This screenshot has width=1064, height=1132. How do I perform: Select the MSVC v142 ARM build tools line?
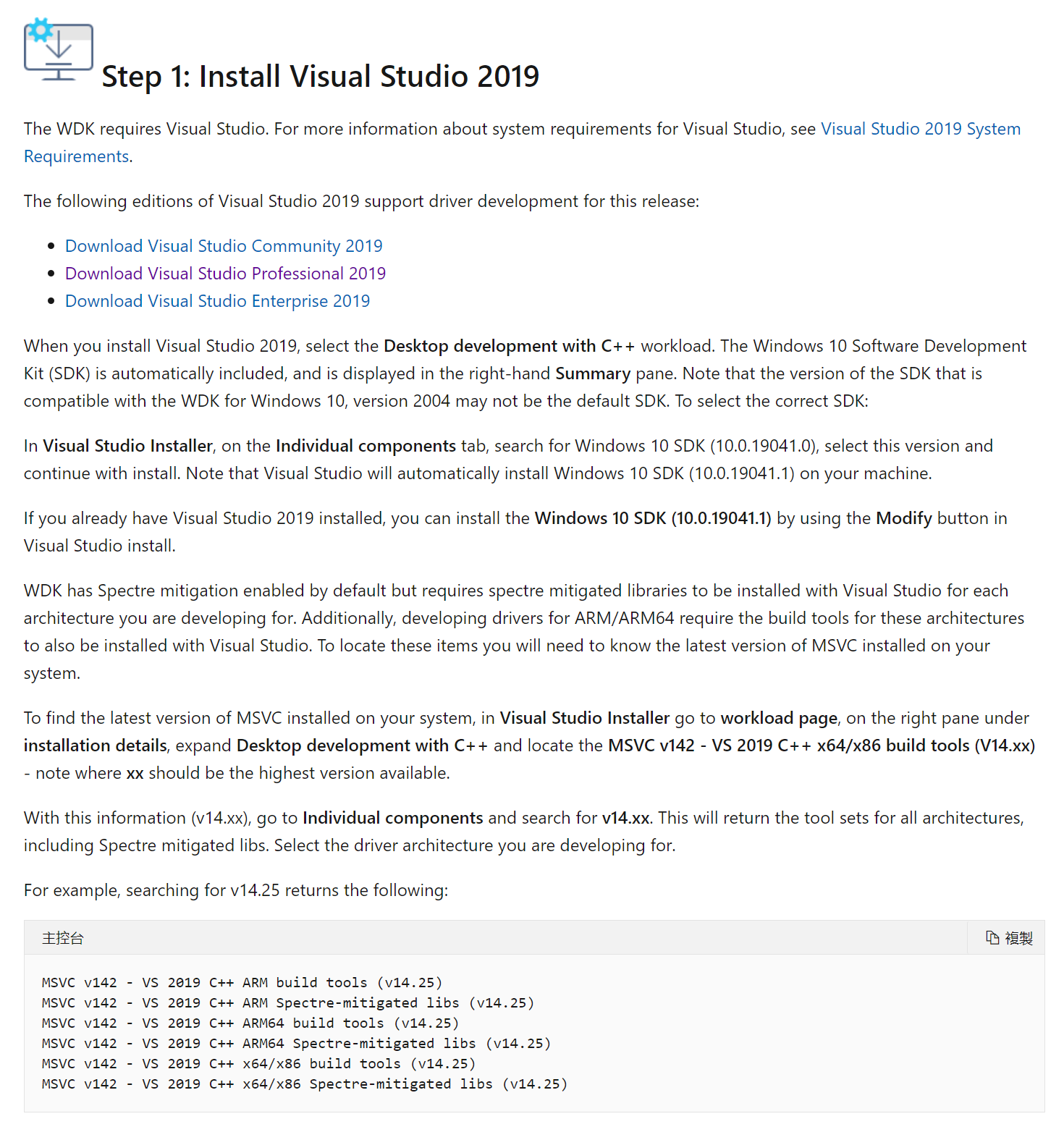[241, 982]
